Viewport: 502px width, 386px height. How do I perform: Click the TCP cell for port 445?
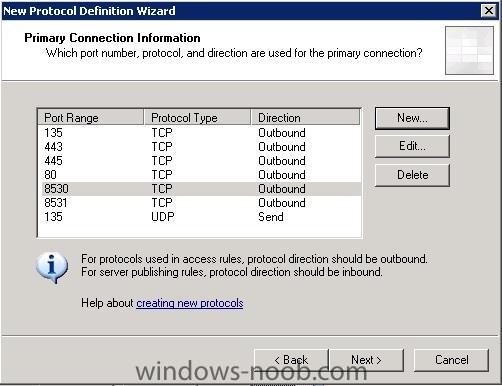[x=162, y=161]
